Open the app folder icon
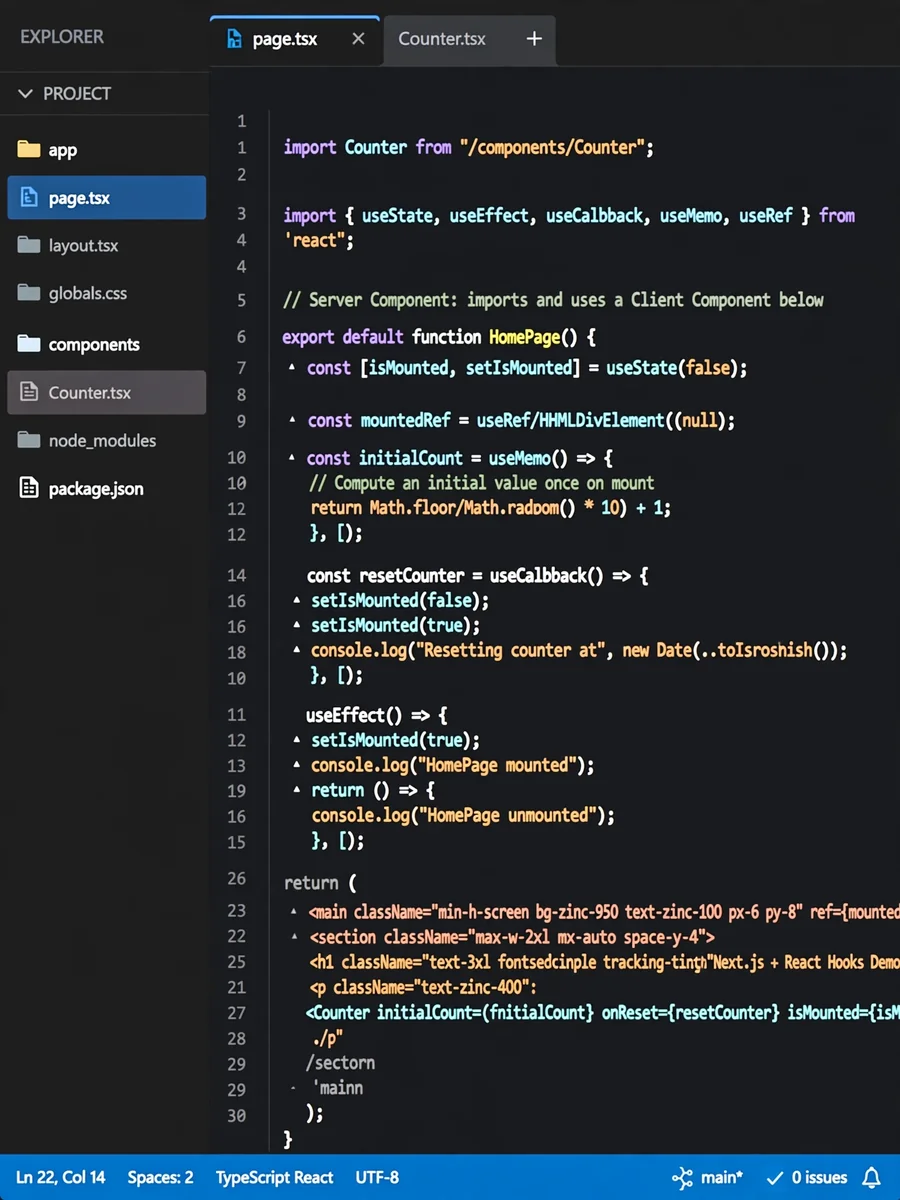Screen dimensions: 900x1200 29,150
